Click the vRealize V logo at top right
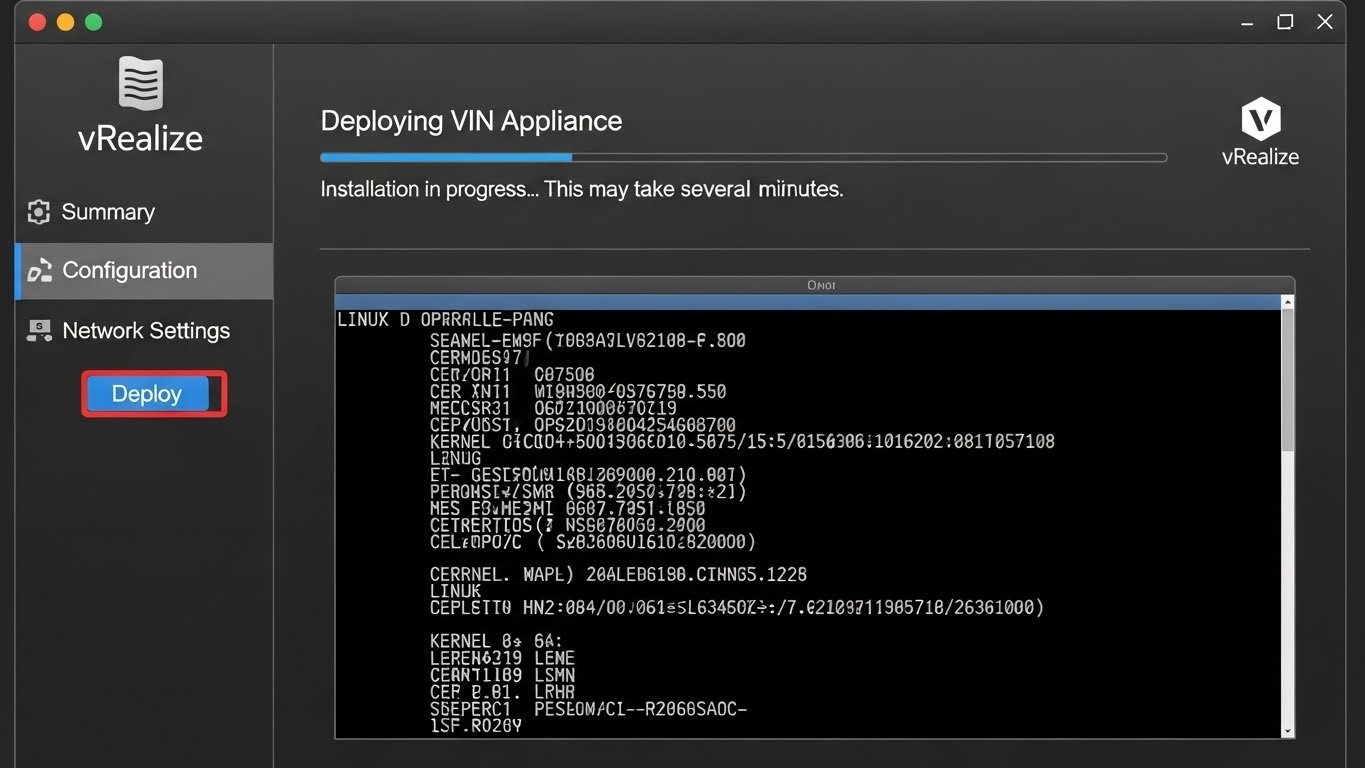The height and width of the screenshot is (768, 1365). pos(1259,120)
